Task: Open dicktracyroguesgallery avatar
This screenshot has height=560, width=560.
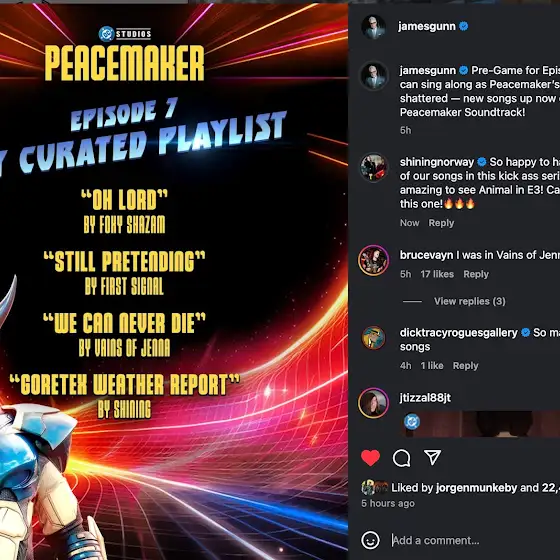Action: (x=374, y=338)
